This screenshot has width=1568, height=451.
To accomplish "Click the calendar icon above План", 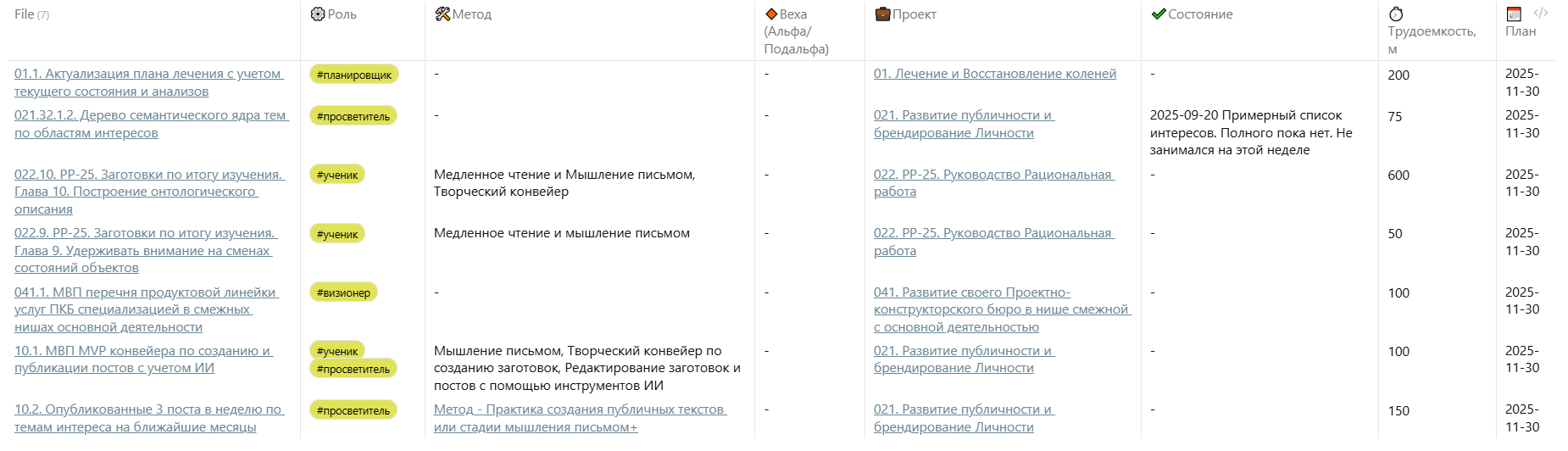I will tap(1514, 14).
